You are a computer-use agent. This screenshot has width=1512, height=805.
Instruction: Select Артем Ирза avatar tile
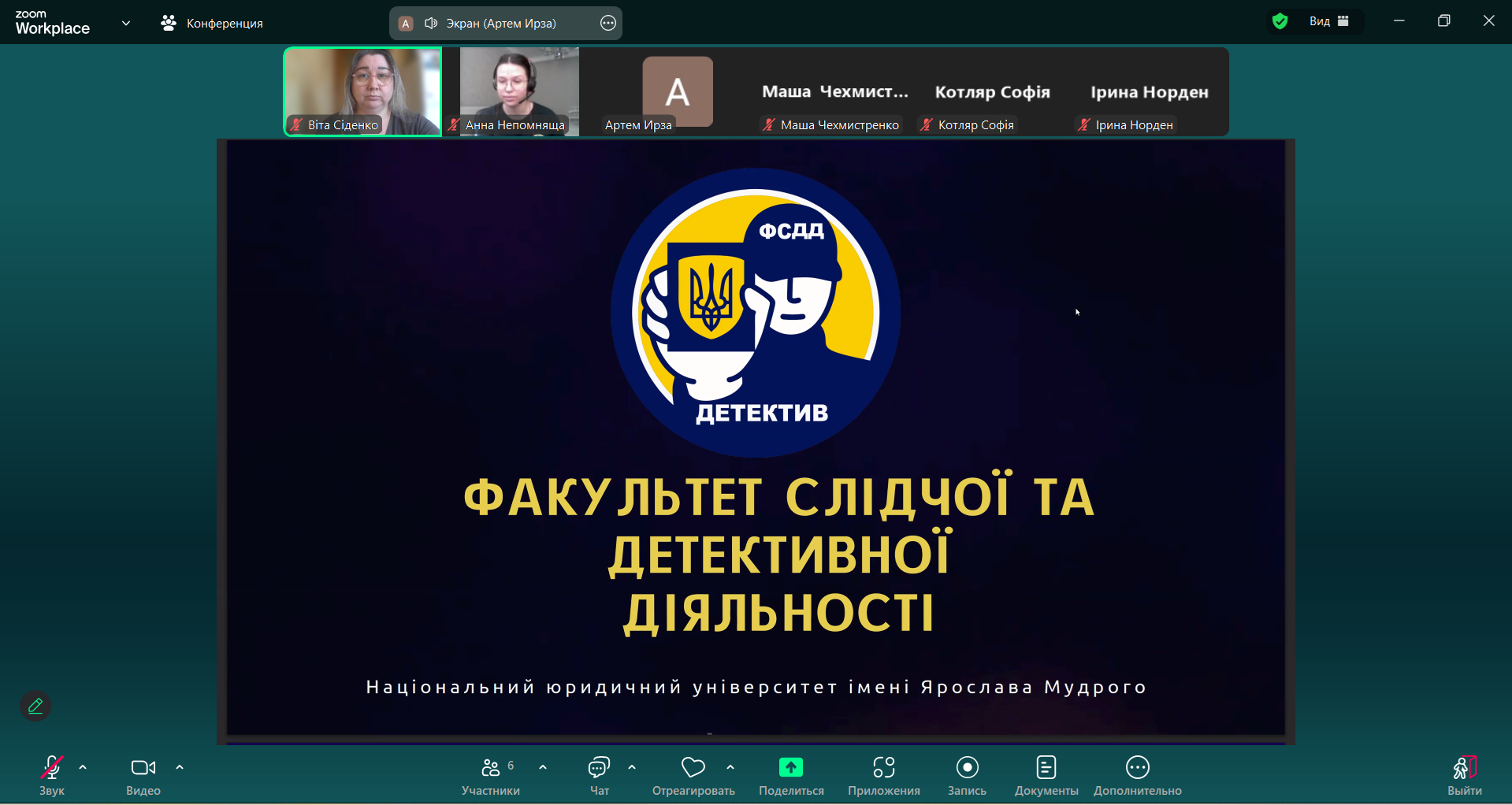click(x=678, y=91)
